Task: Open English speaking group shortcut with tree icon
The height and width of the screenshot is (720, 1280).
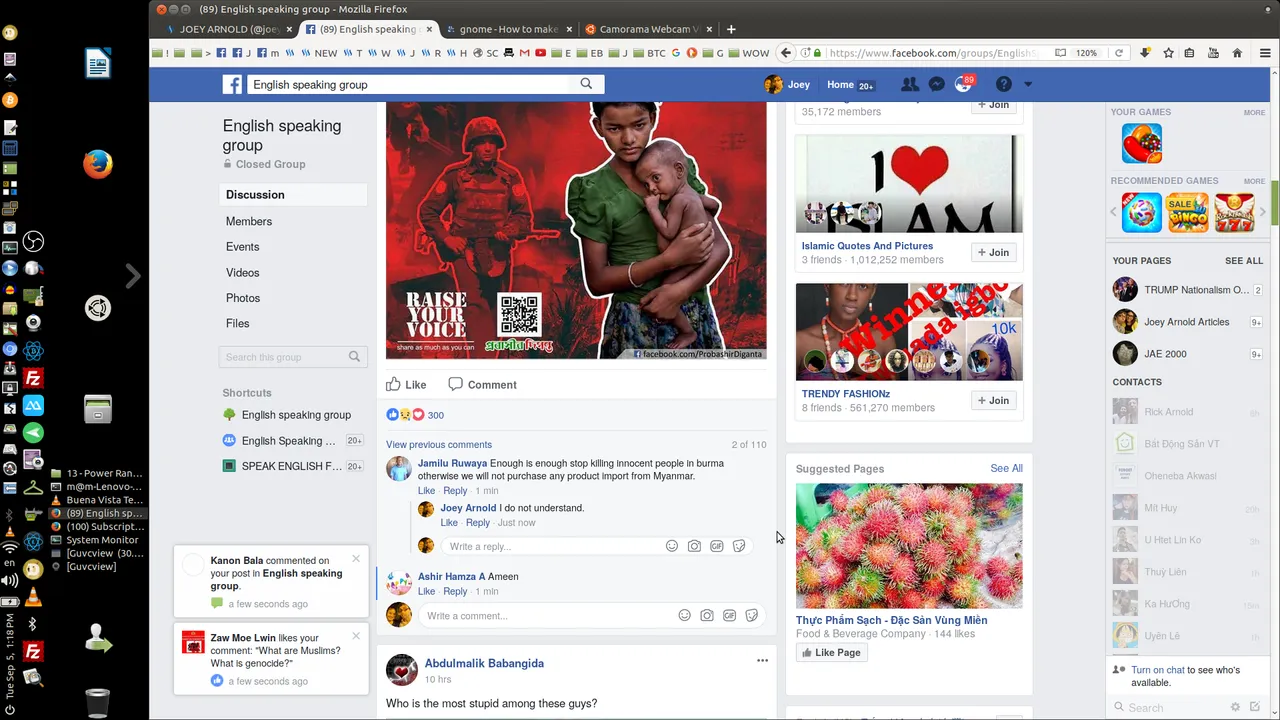Action: tap(287, 415)
